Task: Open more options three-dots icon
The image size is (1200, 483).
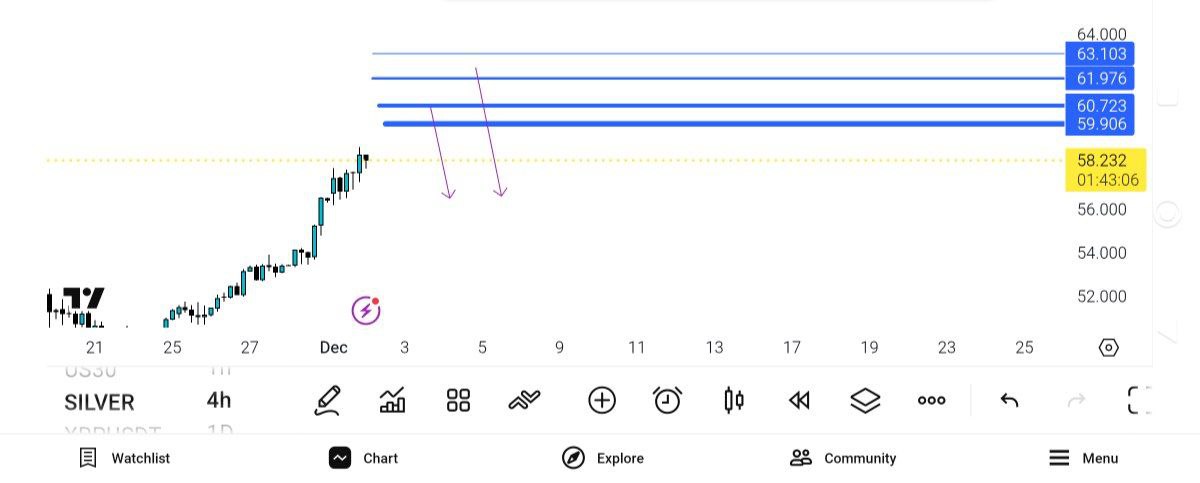Action: point(931,401)
